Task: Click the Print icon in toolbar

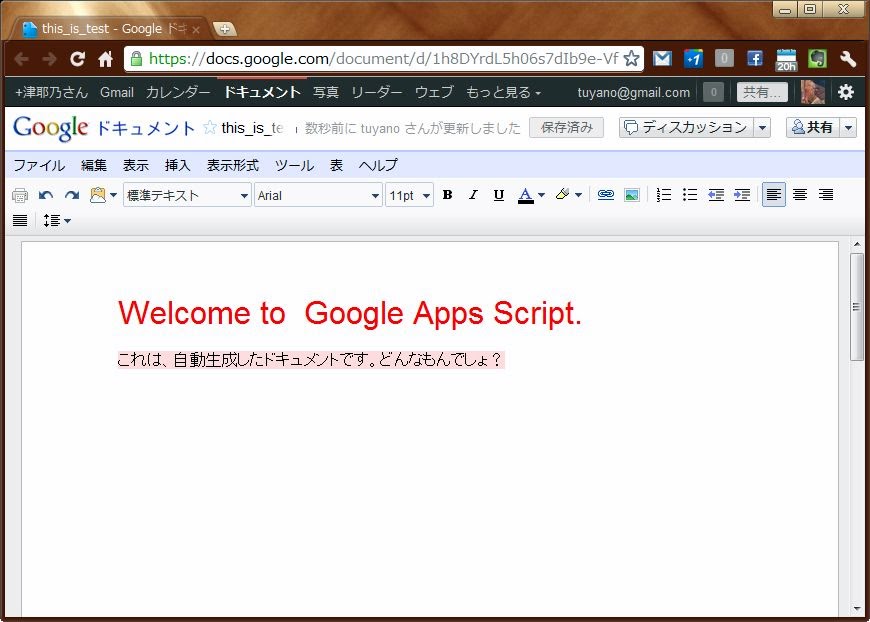Action: (20, 195)
